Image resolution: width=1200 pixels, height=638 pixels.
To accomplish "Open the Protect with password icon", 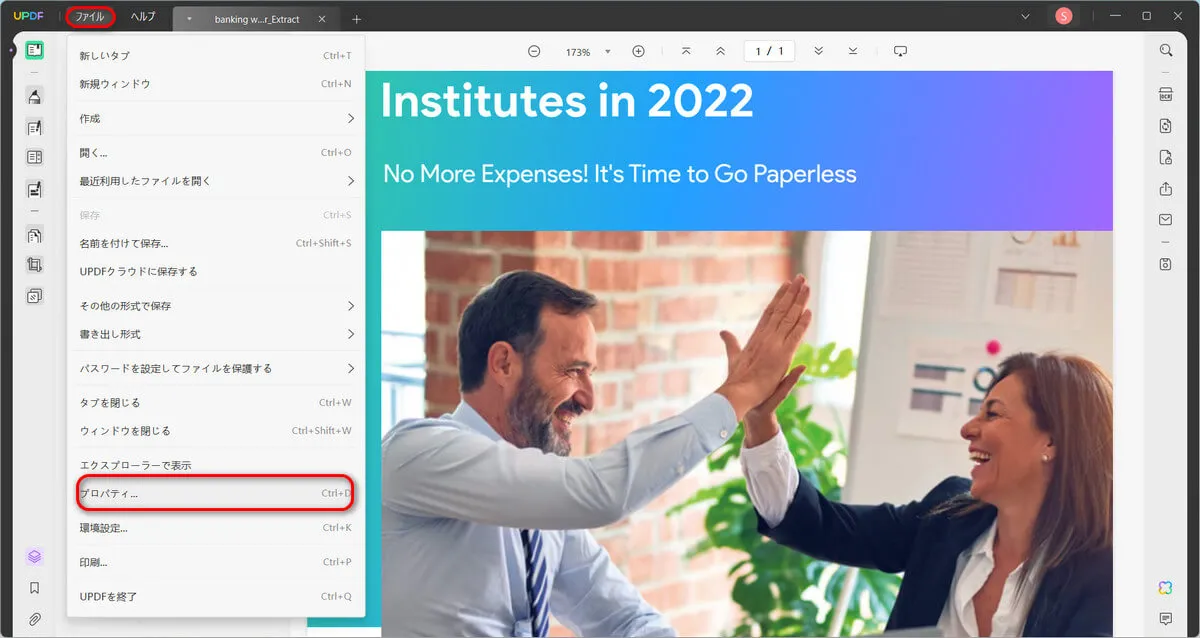I will pyautogui.click(x=1166, y=157).
